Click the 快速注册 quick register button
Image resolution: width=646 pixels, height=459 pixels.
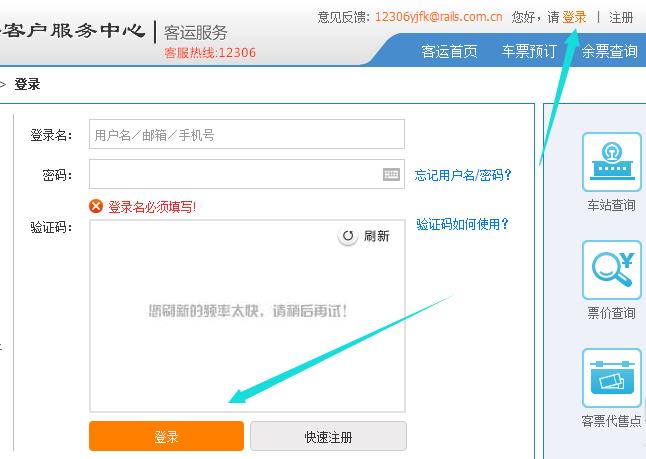click(328, 436)
